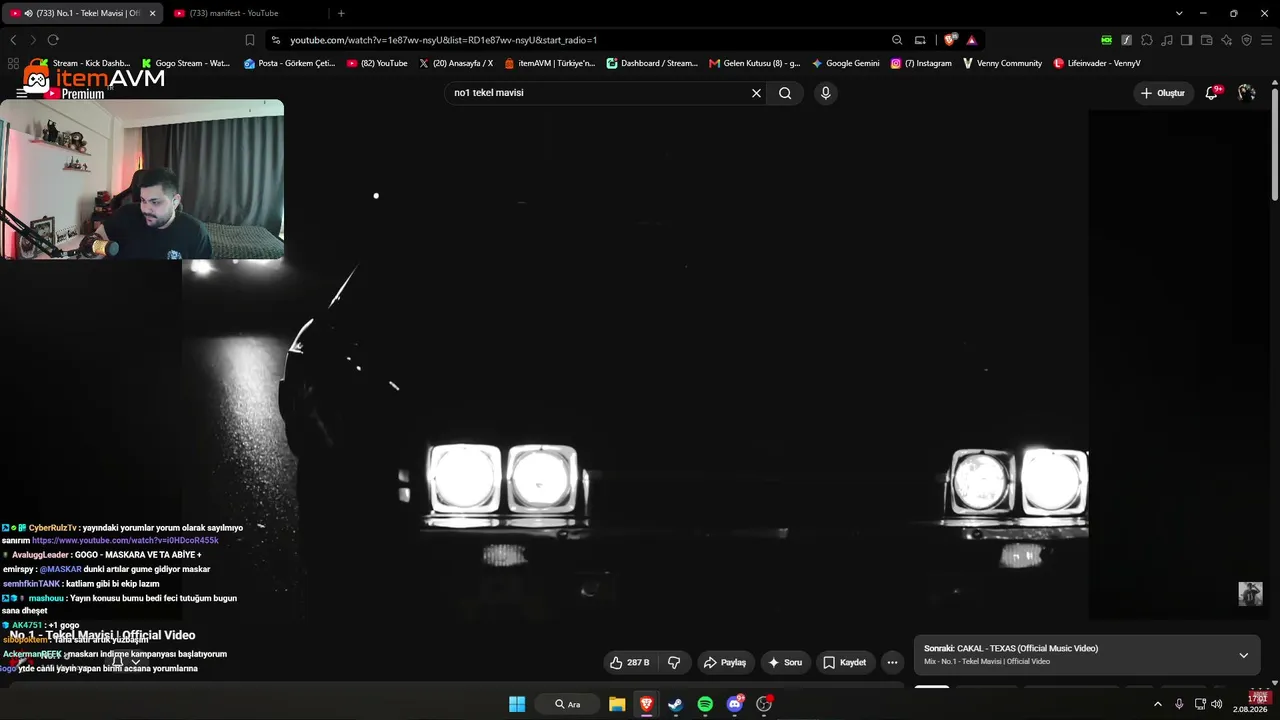Click the green HDX extension icon
1280x720 pixels.
[x=1107, y=40]
